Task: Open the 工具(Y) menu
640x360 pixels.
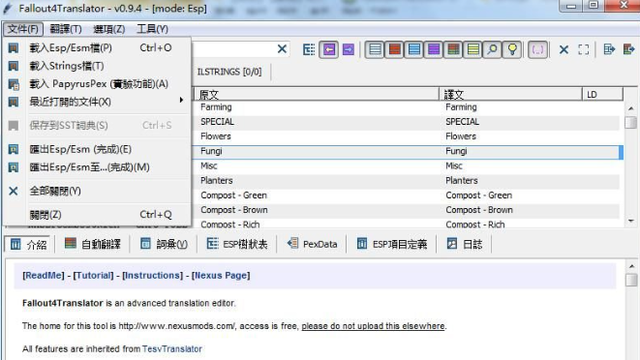Action: click(x=152, y=29)
